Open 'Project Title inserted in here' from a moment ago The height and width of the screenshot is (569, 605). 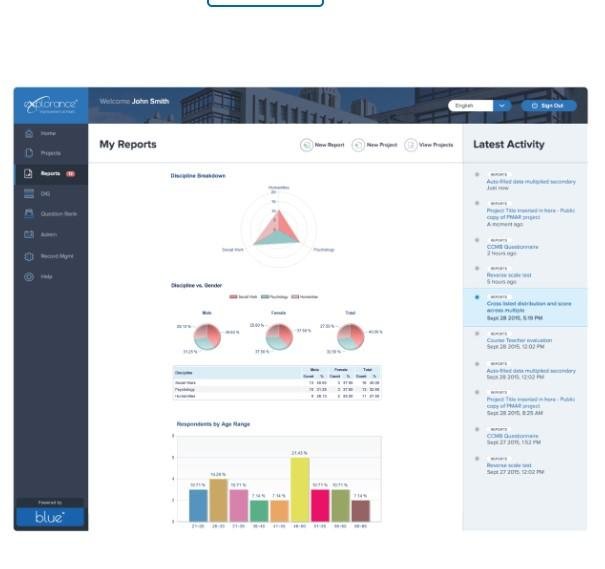(531, 214)
